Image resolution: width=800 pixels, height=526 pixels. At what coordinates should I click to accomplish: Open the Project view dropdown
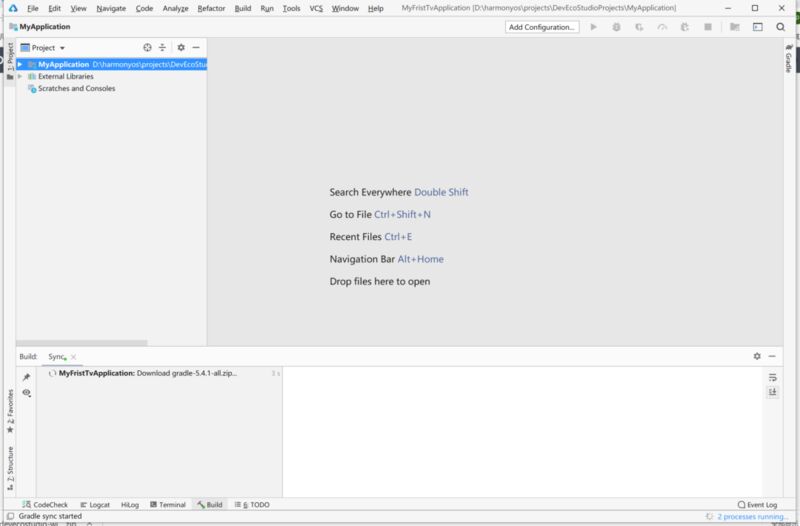[x=42, y=47]
